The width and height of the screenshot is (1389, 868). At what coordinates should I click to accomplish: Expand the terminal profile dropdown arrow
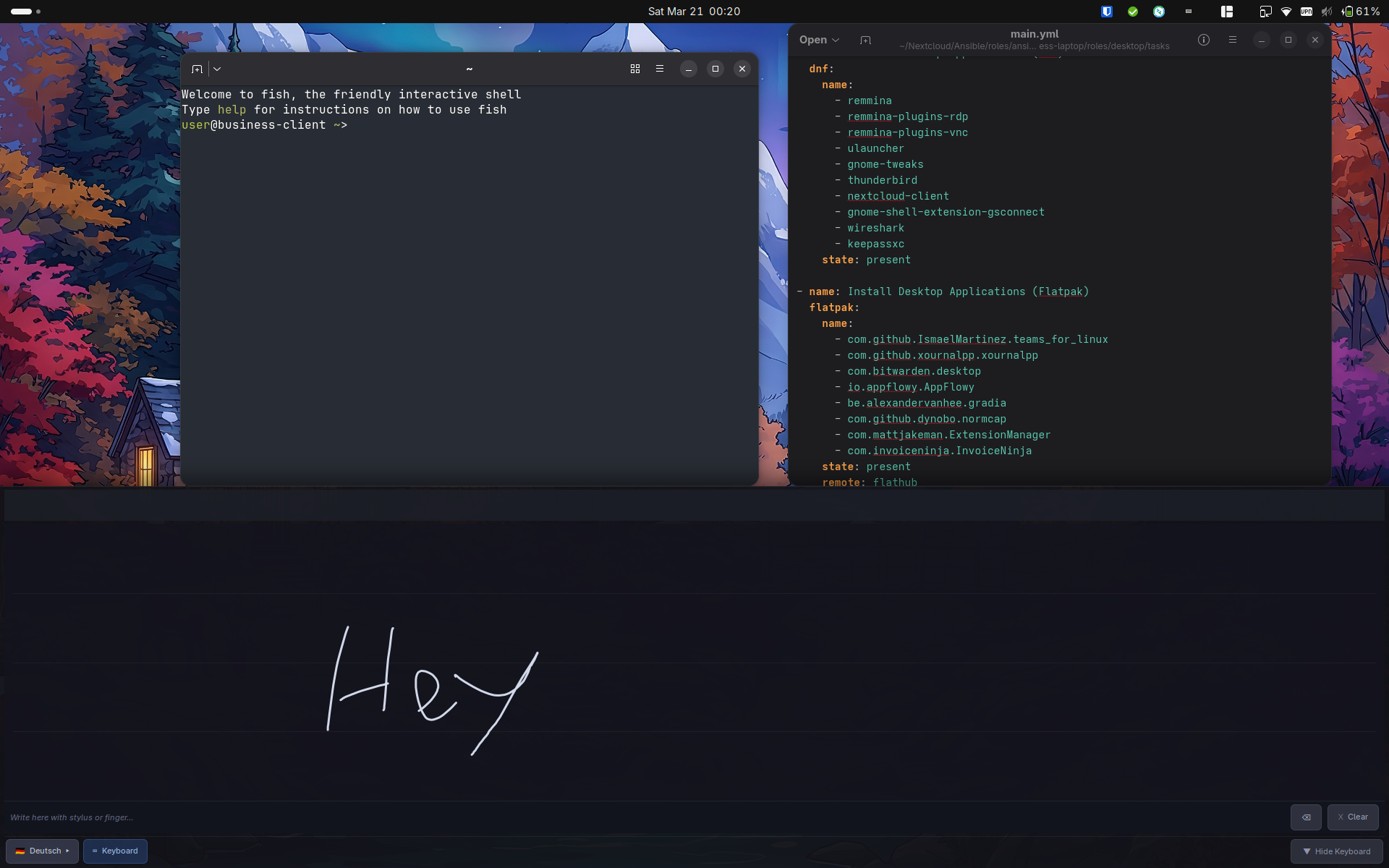(x=217, y=69)
